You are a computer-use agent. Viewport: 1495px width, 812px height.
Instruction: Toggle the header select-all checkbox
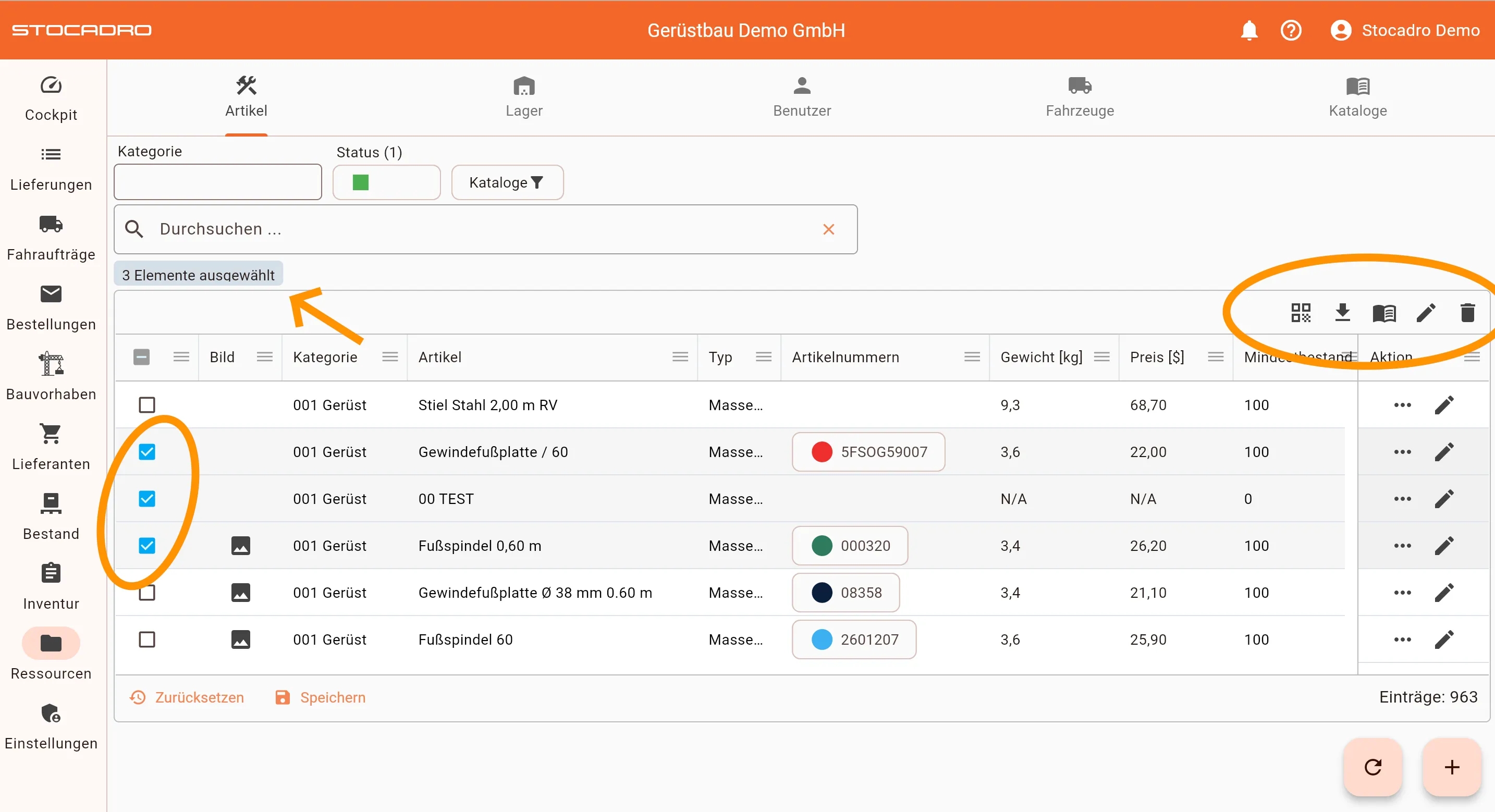(x=142, y=357)
